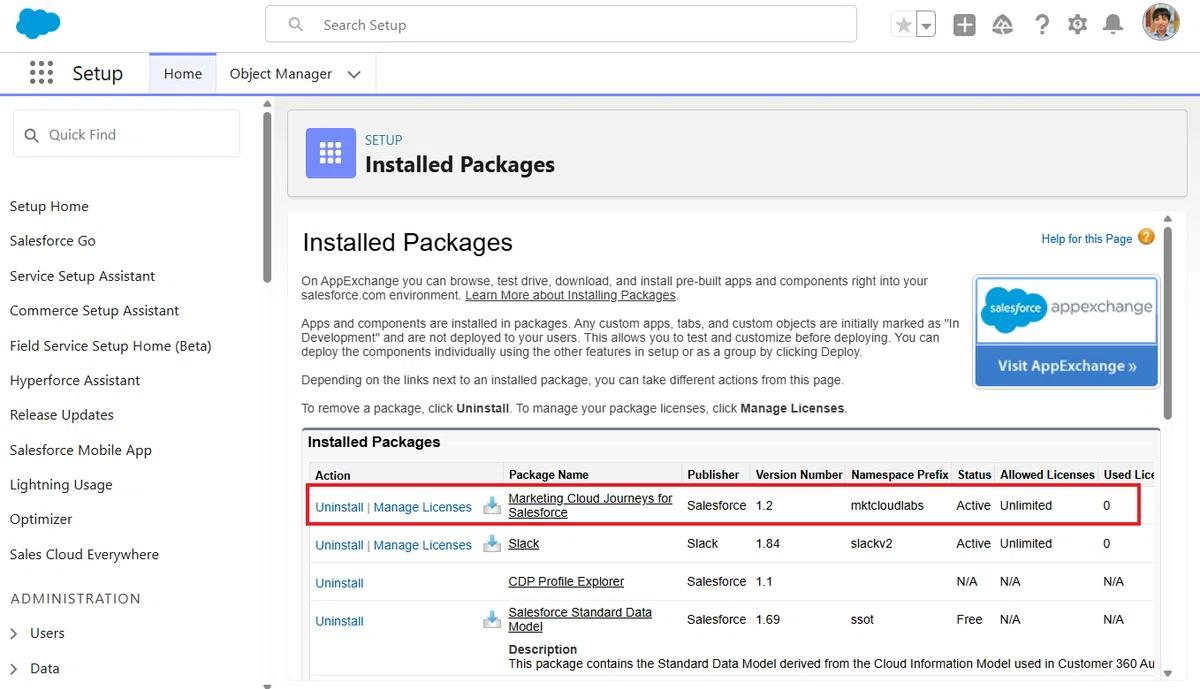Click the main content vertical scrollbar
The image size is (1200, 689).
[1167, 321]
